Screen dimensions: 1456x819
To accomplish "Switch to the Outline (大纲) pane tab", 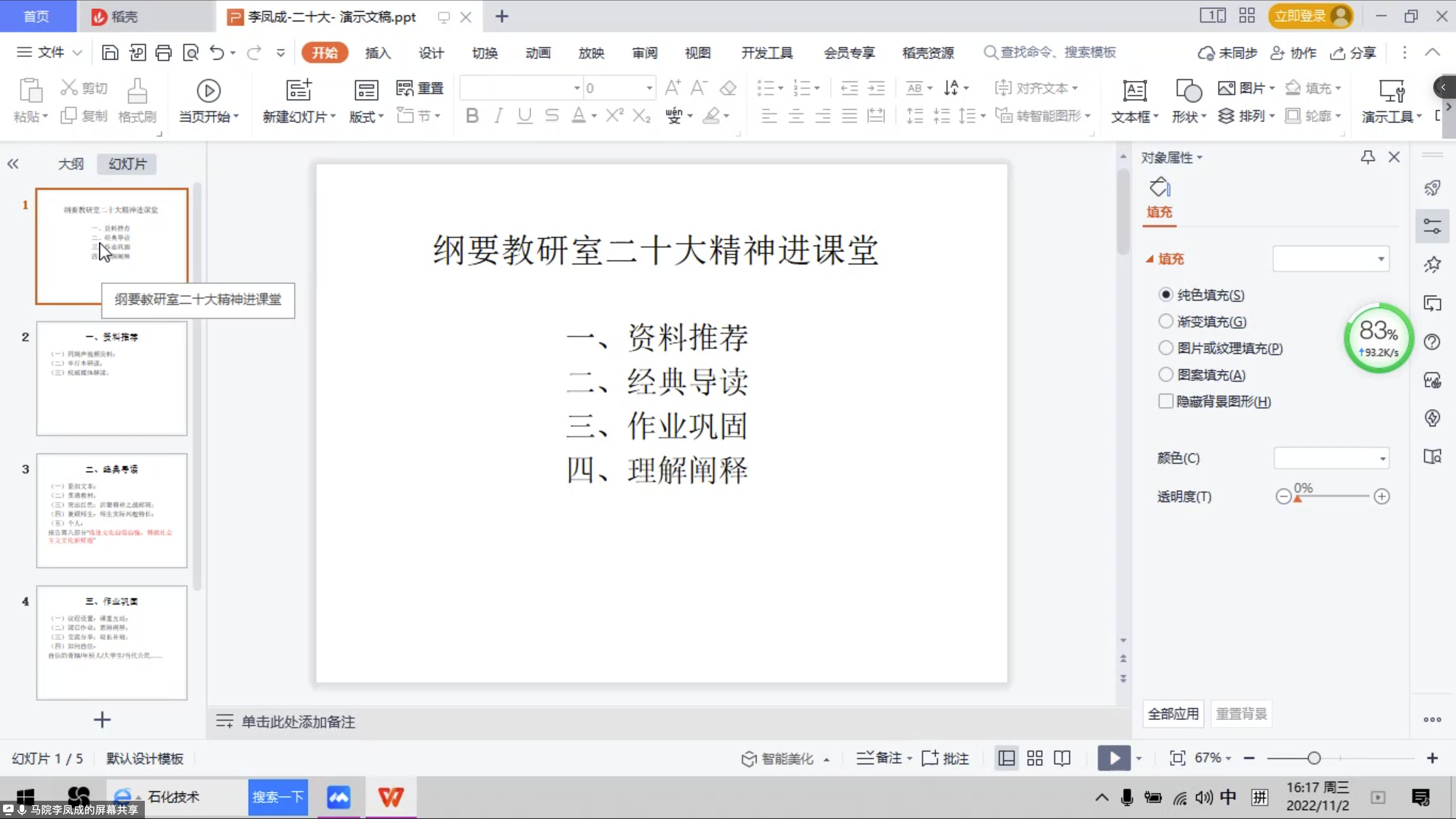I will pyautogui.click(x=71, y=164).
